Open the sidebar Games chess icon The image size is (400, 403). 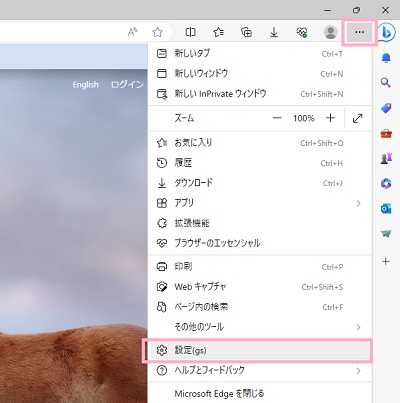(386, 159)
